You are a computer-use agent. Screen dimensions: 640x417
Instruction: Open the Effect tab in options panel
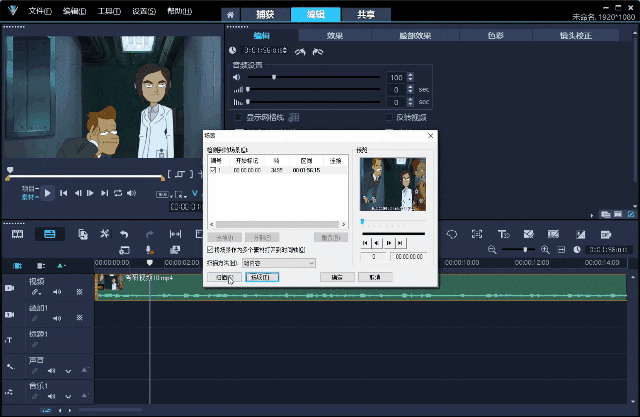335,35
